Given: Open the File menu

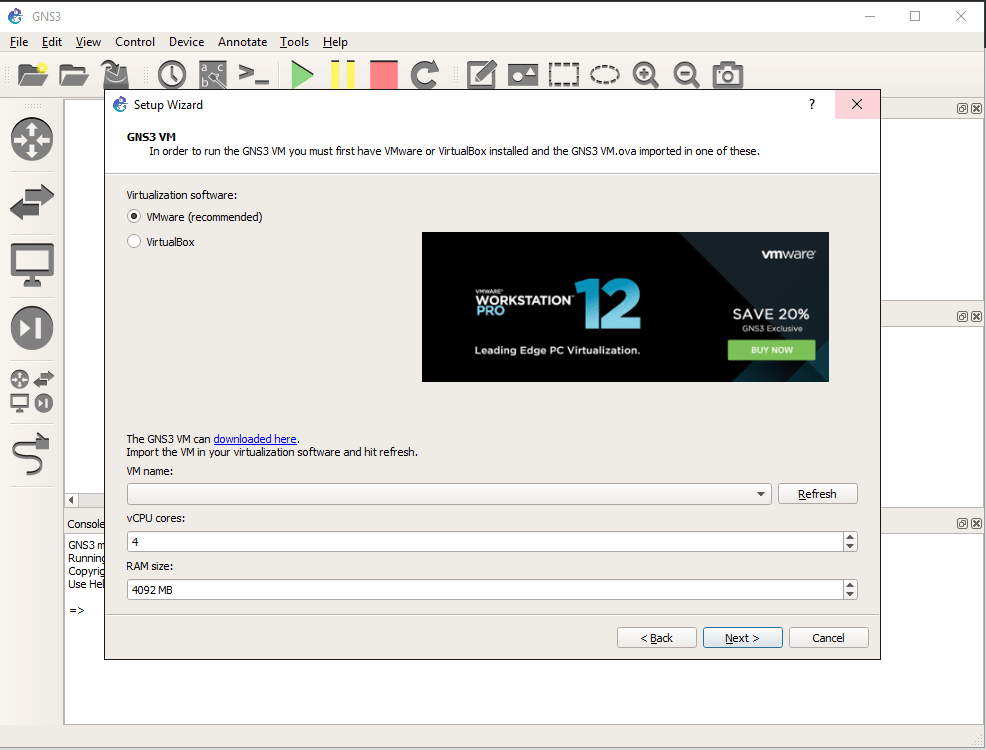Looking at the screenshot, I should 19,41.
